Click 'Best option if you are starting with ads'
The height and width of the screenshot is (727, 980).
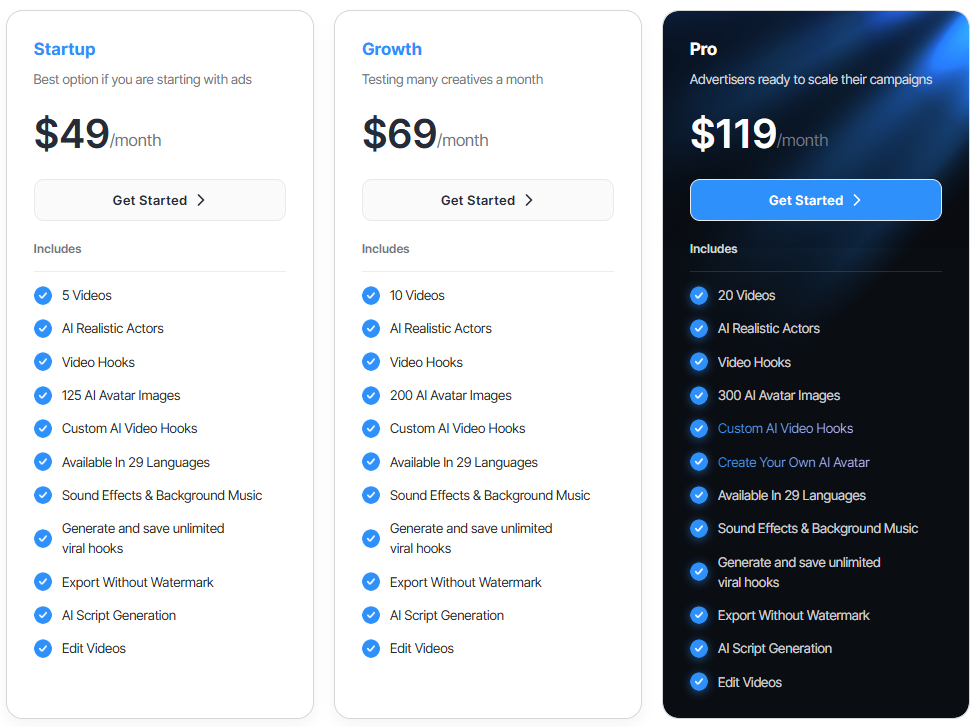pyautogui.click(x=142, y=79)
